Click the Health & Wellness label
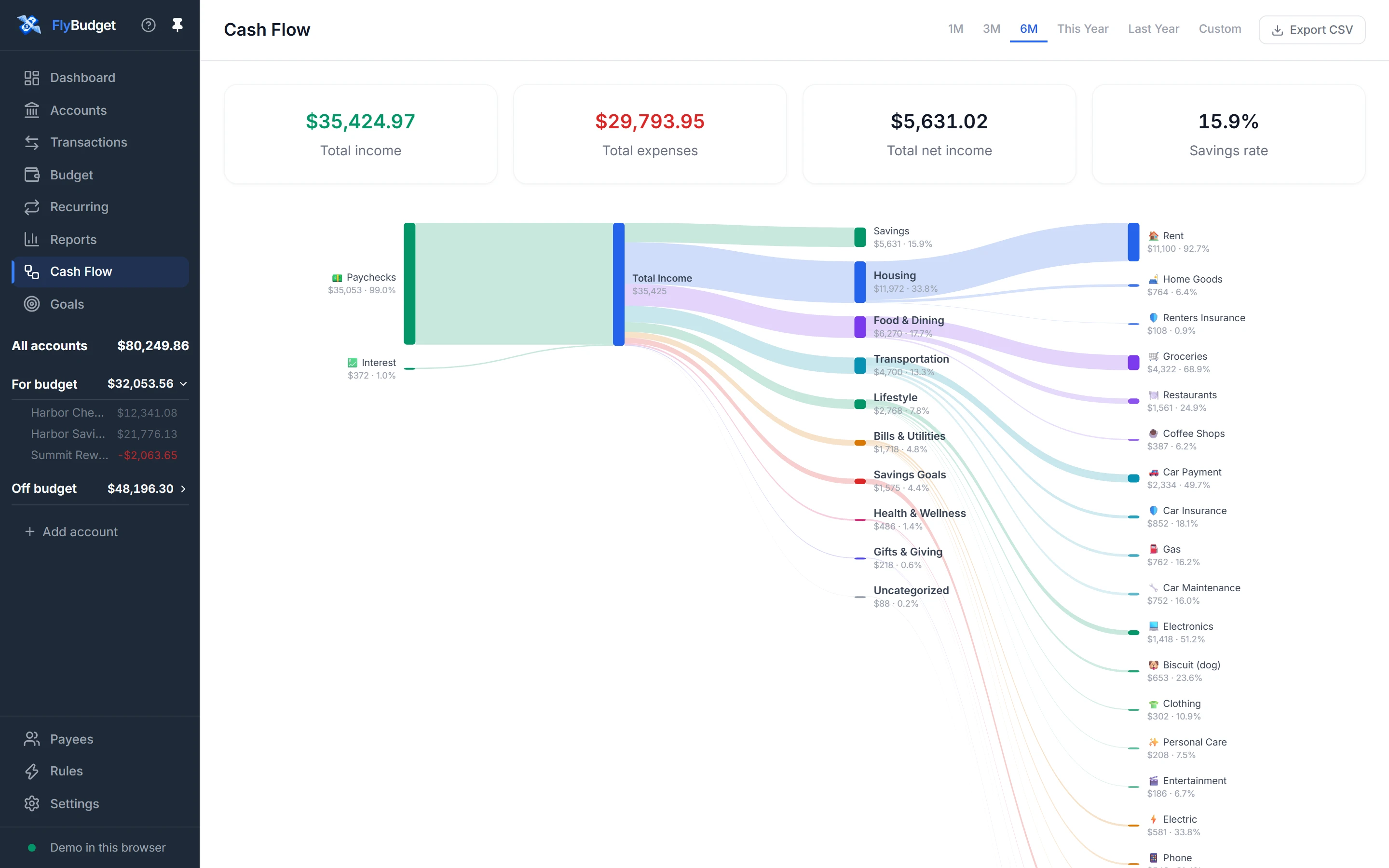Viewport: 1389px width, 868px height. [x=920, y=513]
